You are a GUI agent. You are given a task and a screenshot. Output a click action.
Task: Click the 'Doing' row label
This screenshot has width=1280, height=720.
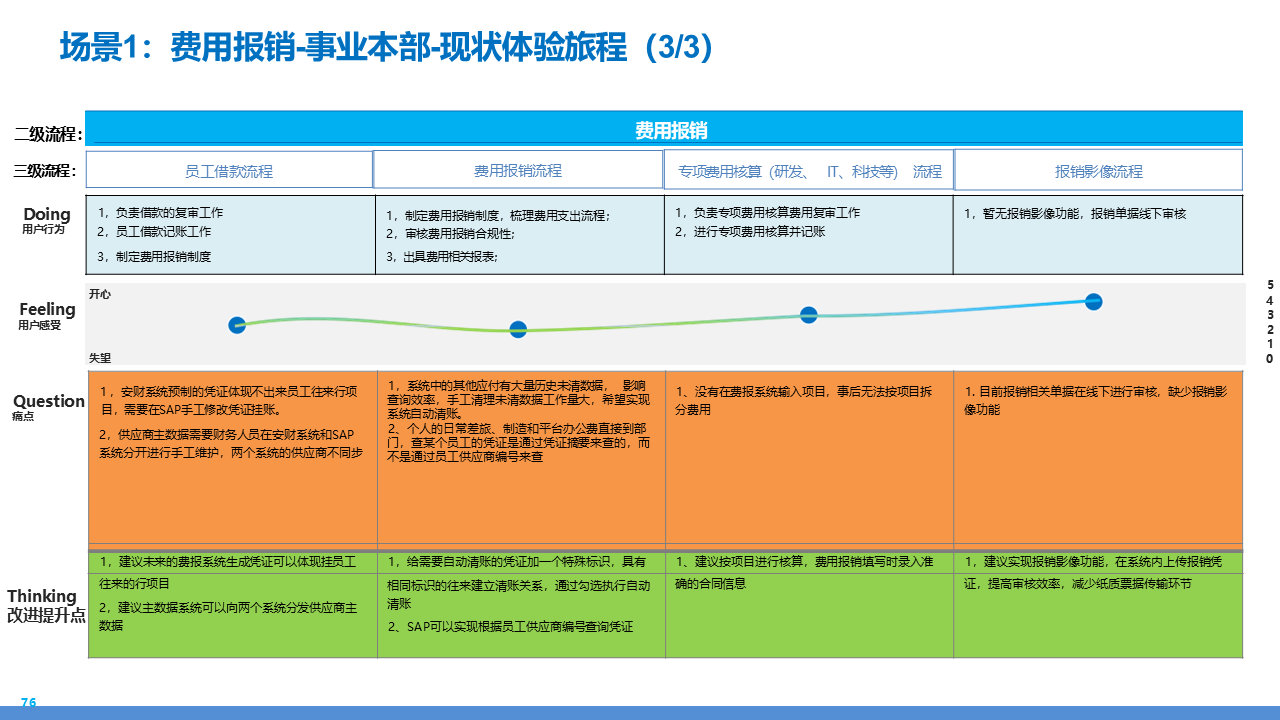click(x=47, y=214)
